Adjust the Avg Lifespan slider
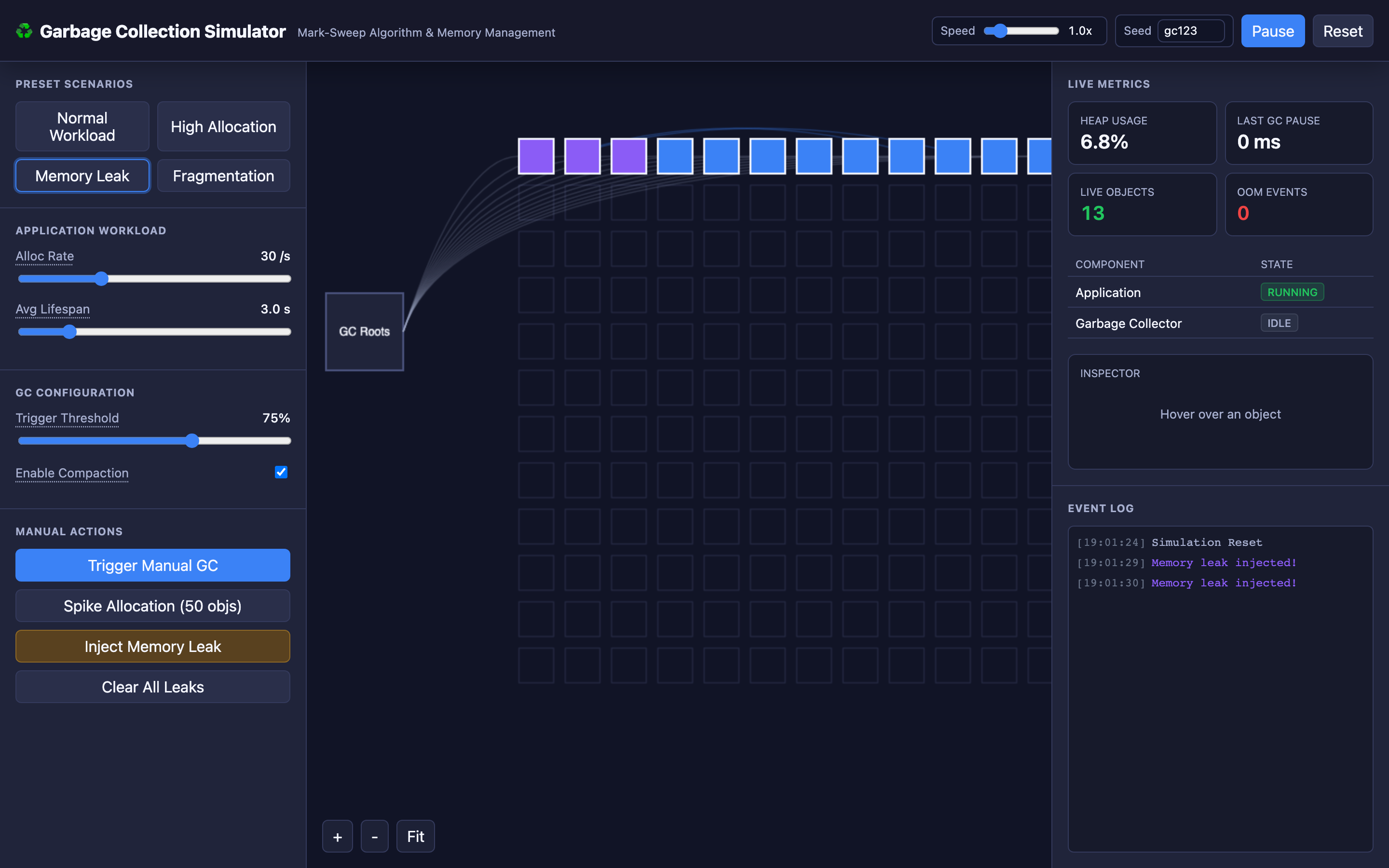Image resolution: width=1389 pixels, height=868 pixels. 154,332
